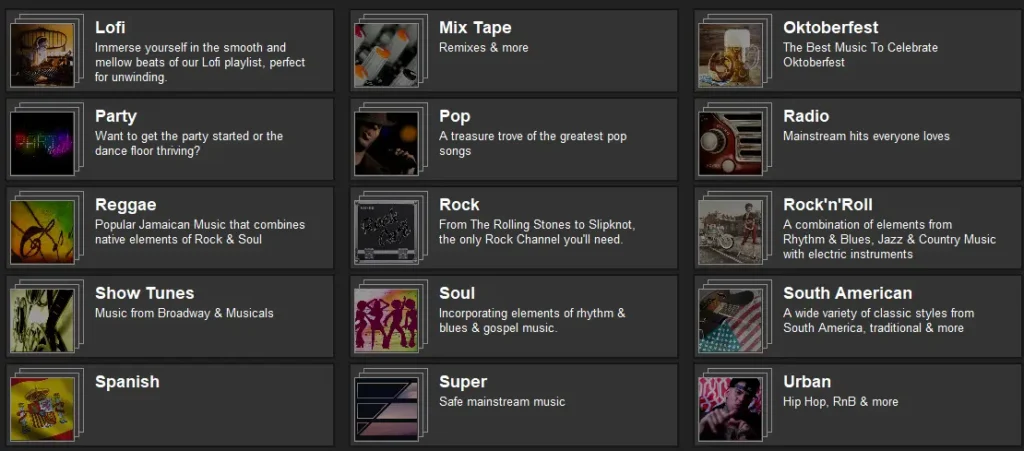The width and height of the screenshot is (1024, 451).
Task: Click the Super channel striped artwork
Action: coord(386,409)
